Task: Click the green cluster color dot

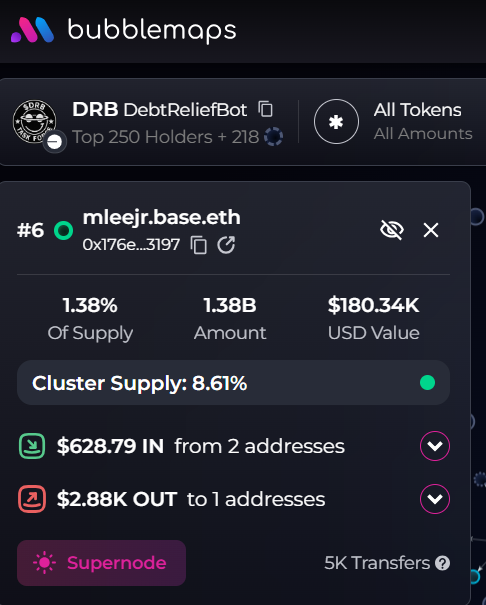Action: [x=427, y=383]
